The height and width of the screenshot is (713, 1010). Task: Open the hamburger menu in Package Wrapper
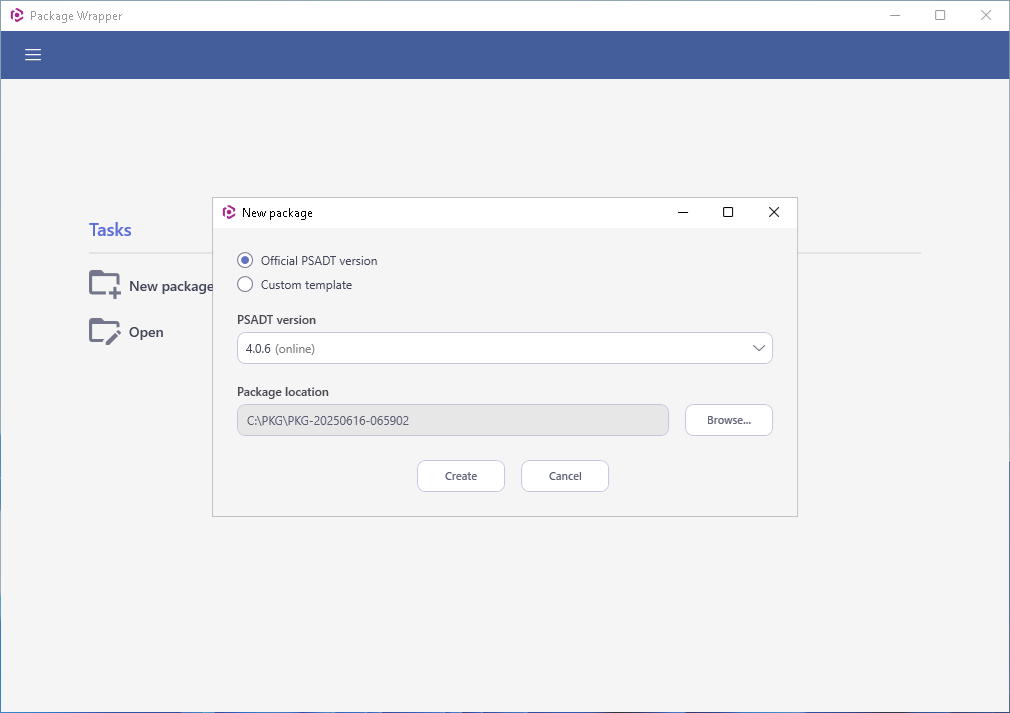[x=33, y=55]
